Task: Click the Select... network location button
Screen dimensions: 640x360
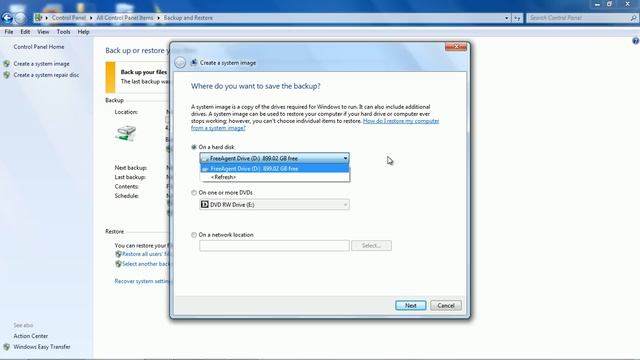Action: (371, 245)
